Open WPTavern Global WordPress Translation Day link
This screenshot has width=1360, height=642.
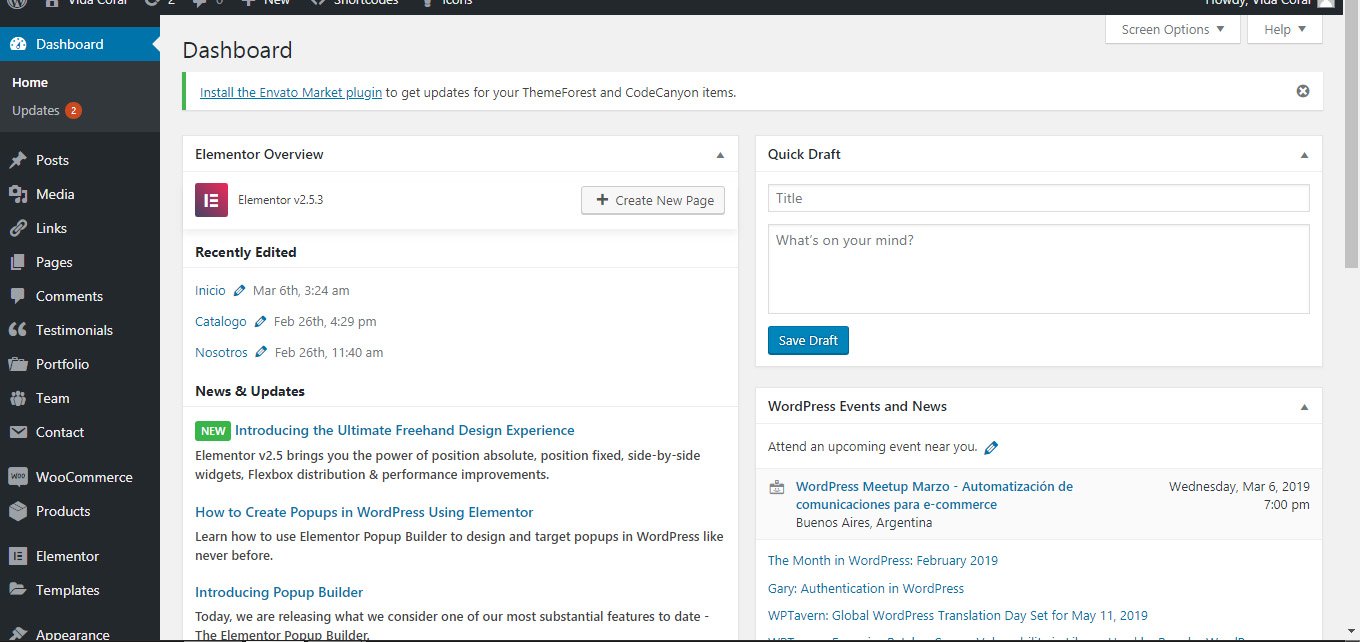point(958,616)
